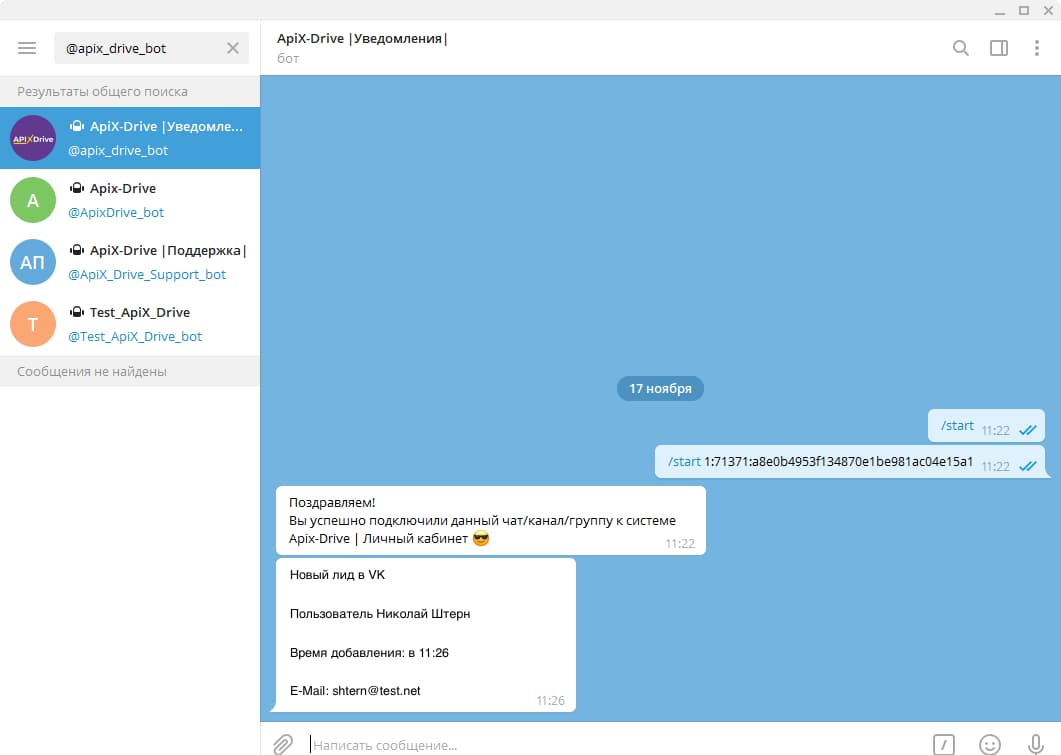Open the hamburger main menu
1061x755 pixels.
click(x=27, y=48)
